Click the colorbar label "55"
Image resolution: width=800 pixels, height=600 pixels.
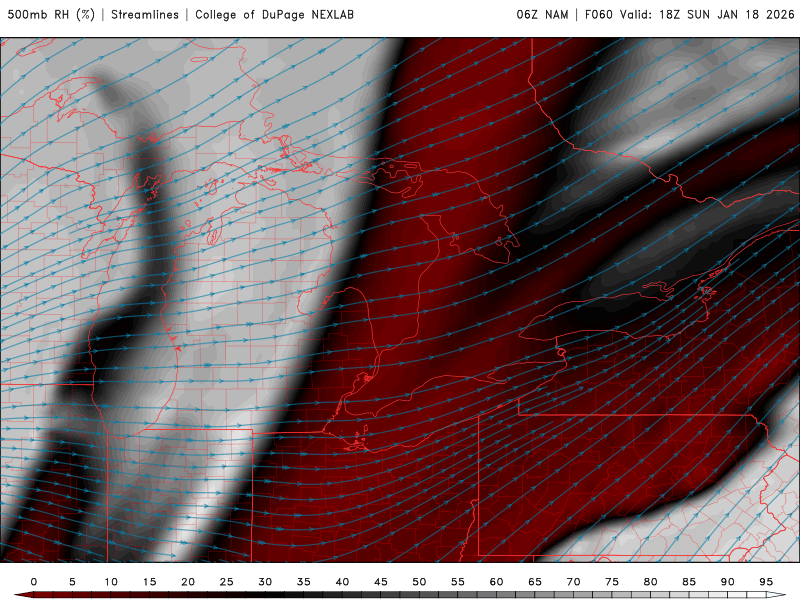[458, 582]
